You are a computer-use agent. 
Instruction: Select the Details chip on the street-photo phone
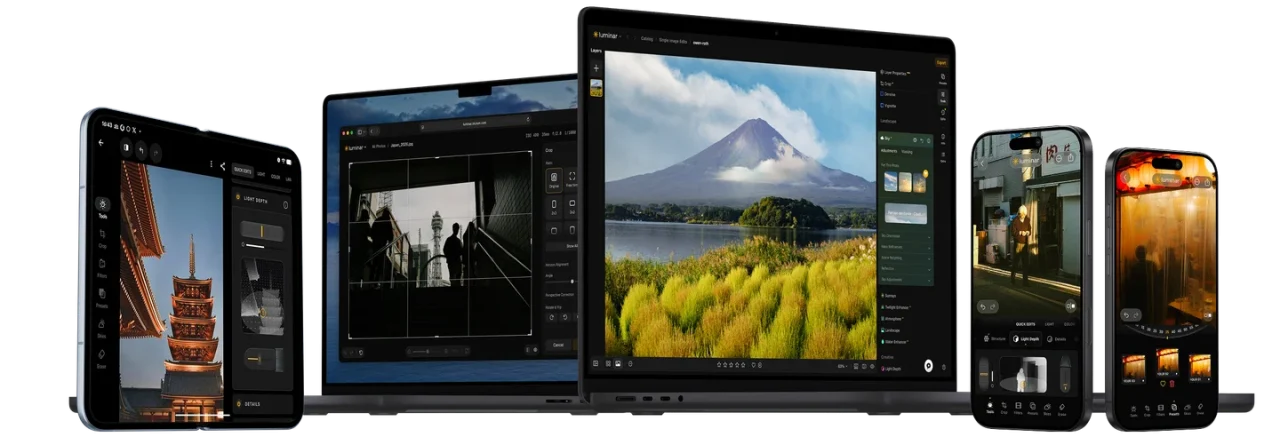point(1056,339)
